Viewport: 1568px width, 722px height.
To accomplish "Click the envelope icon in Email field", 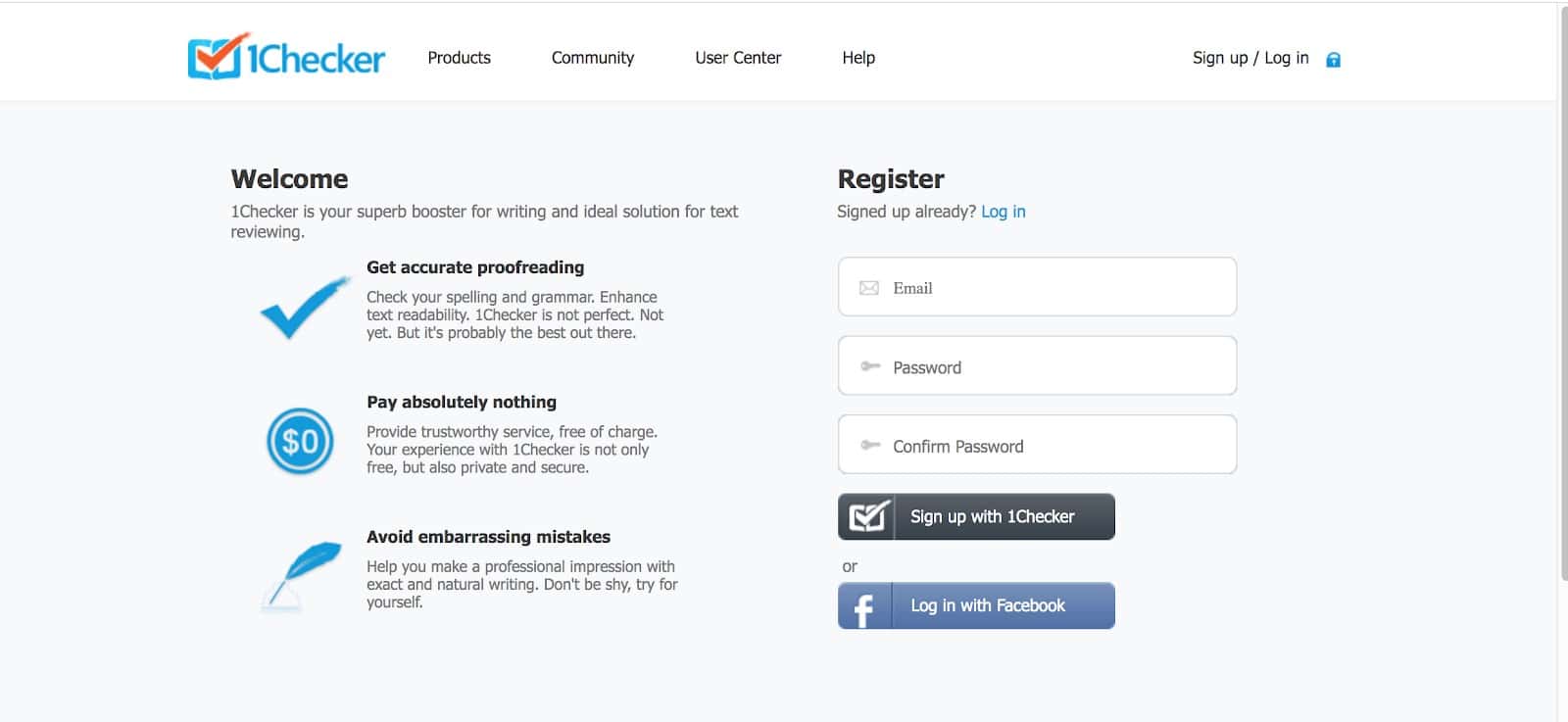I will 868,288.
